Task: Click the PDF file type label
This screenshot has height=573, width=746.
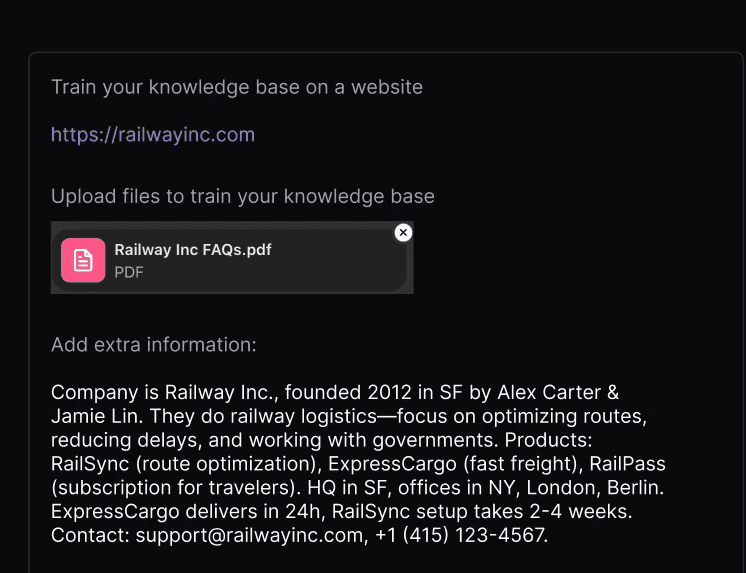Action: (x=129, y=272)
